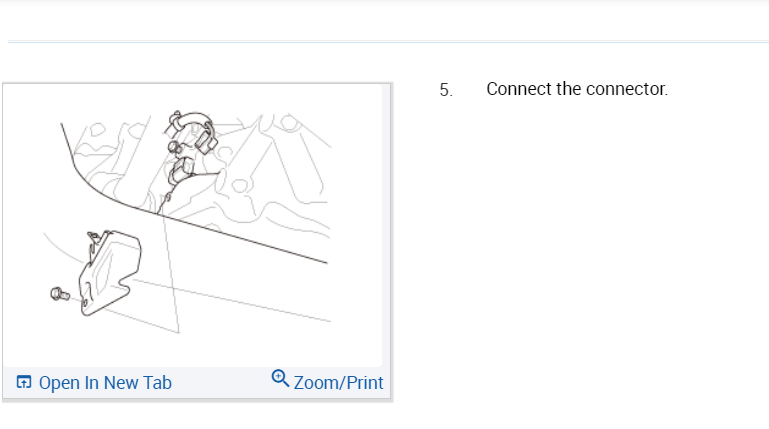Click the bolt in the diagram

(58, 294)
